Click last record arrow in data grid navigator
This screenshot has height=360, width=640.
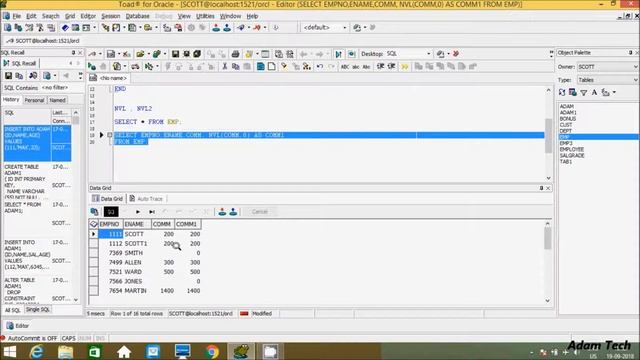point(152,212)
